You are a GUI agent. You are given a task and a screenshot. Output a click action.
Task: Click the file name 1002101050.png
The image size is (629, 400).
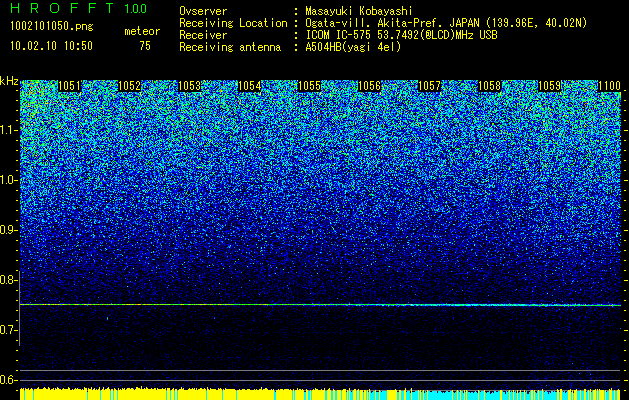(52, 27)
